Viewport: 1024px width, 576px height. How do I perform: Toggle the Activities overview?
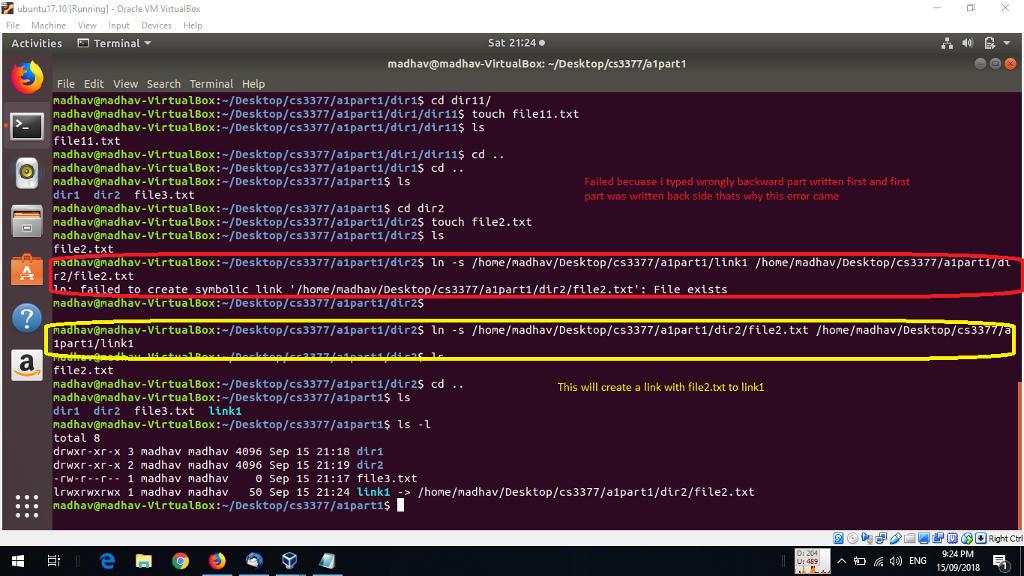click(x=37, y=43)
